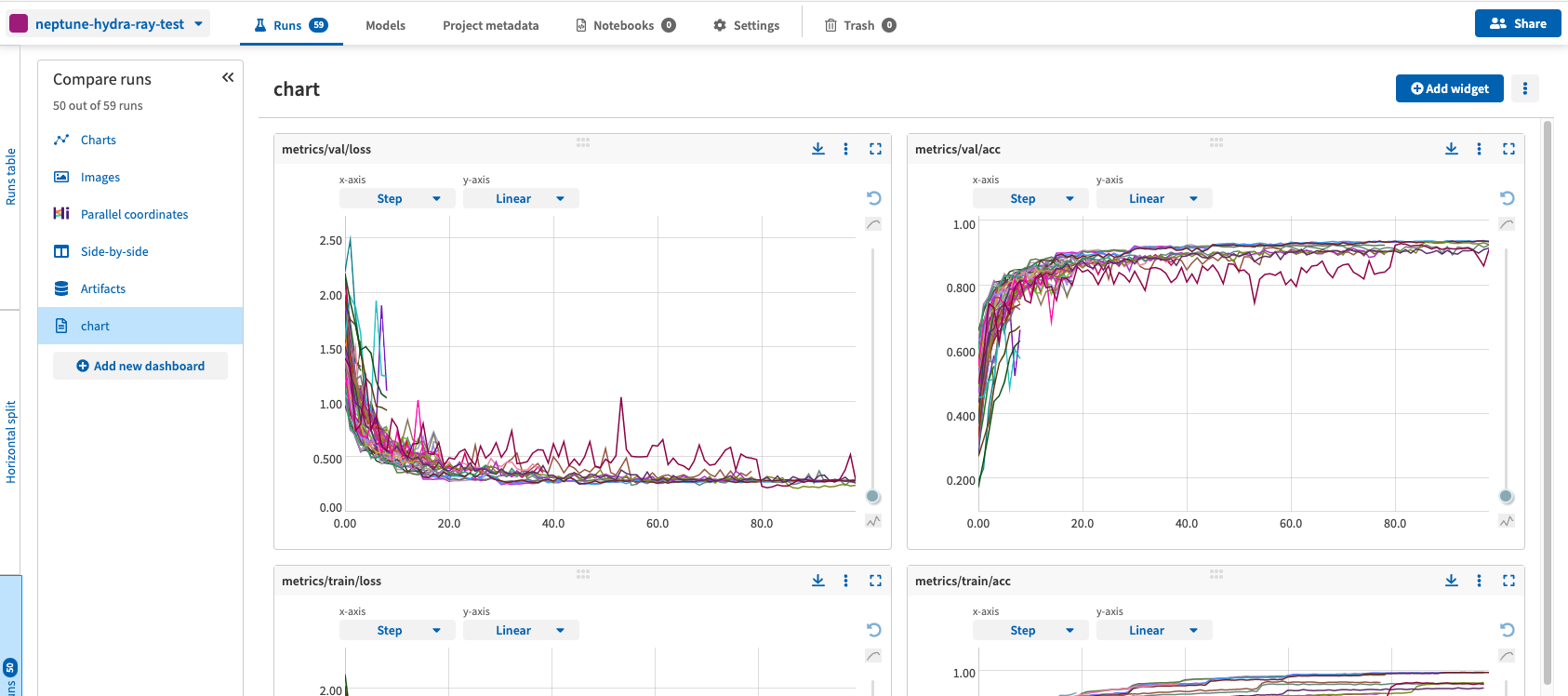Click max smoothing icon on metrics/val/acc
The height and width of the screenshot is (696, 1568).
1507,224
